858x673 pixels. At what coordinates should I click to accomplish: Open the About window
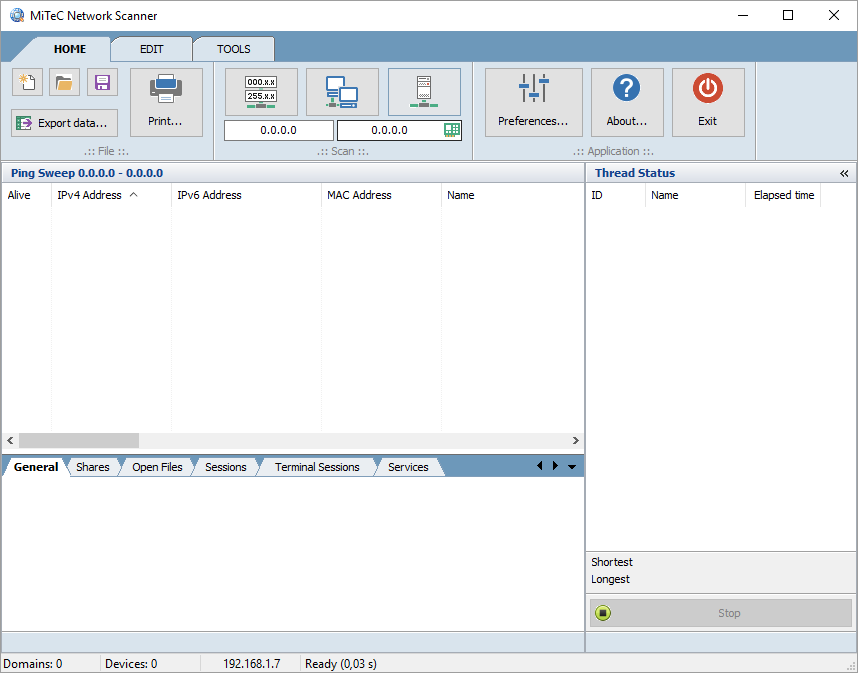[x=627, y=101]
